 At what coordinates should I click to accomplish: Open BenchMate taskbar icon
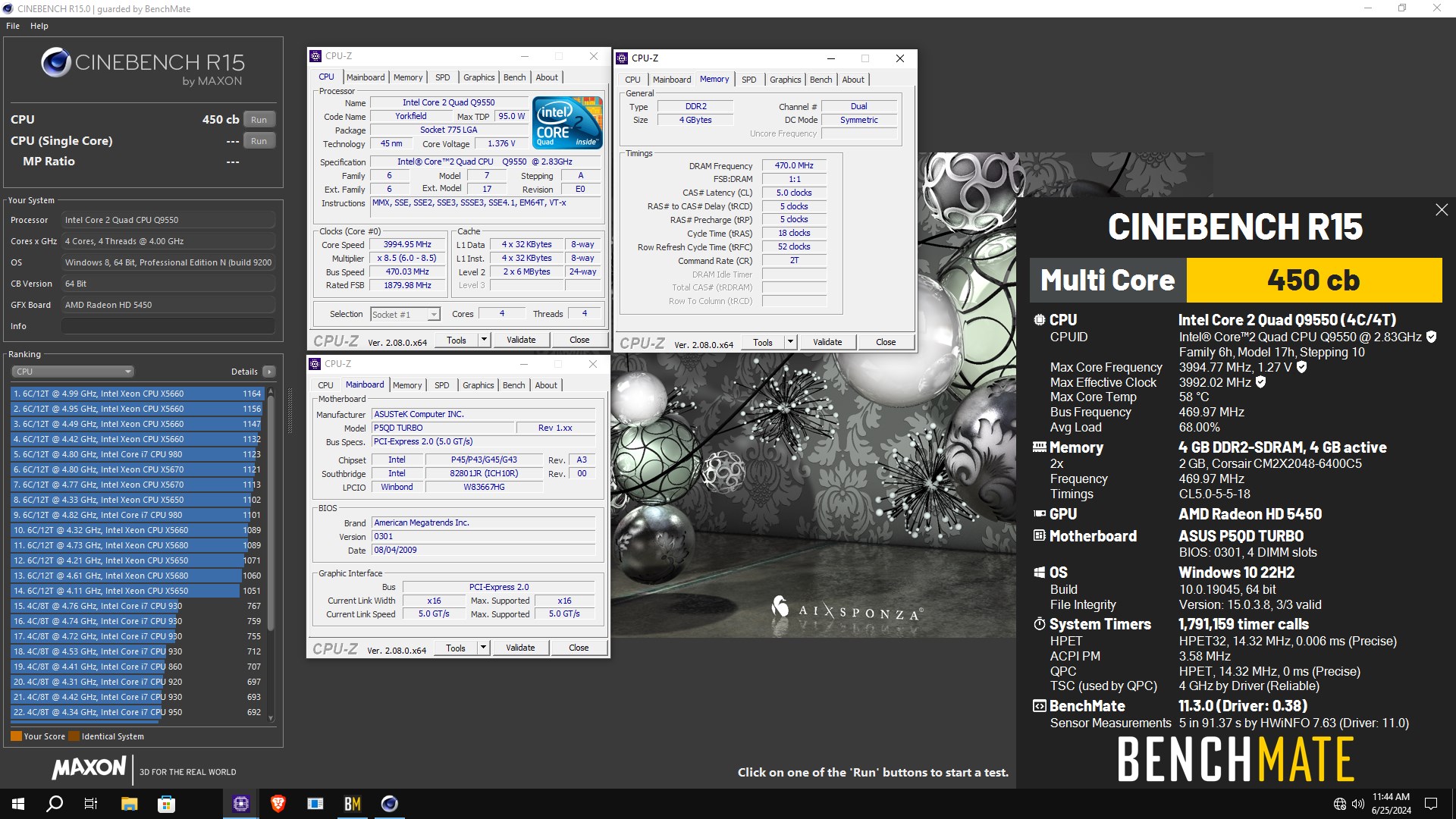pyautogui.click(x=353, y=804)
